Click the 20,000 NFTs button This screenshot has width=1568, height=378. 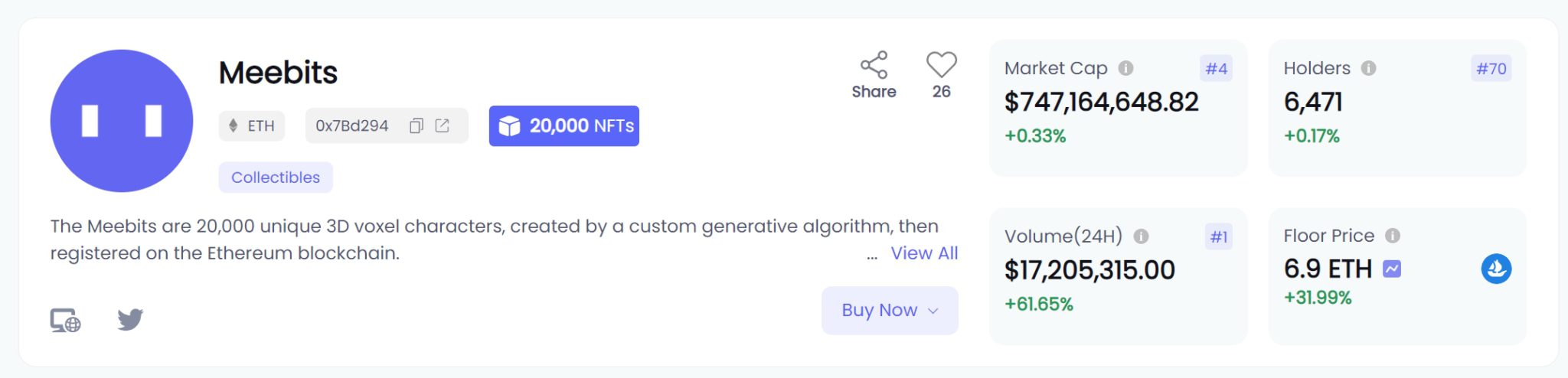tap(564, 125)
